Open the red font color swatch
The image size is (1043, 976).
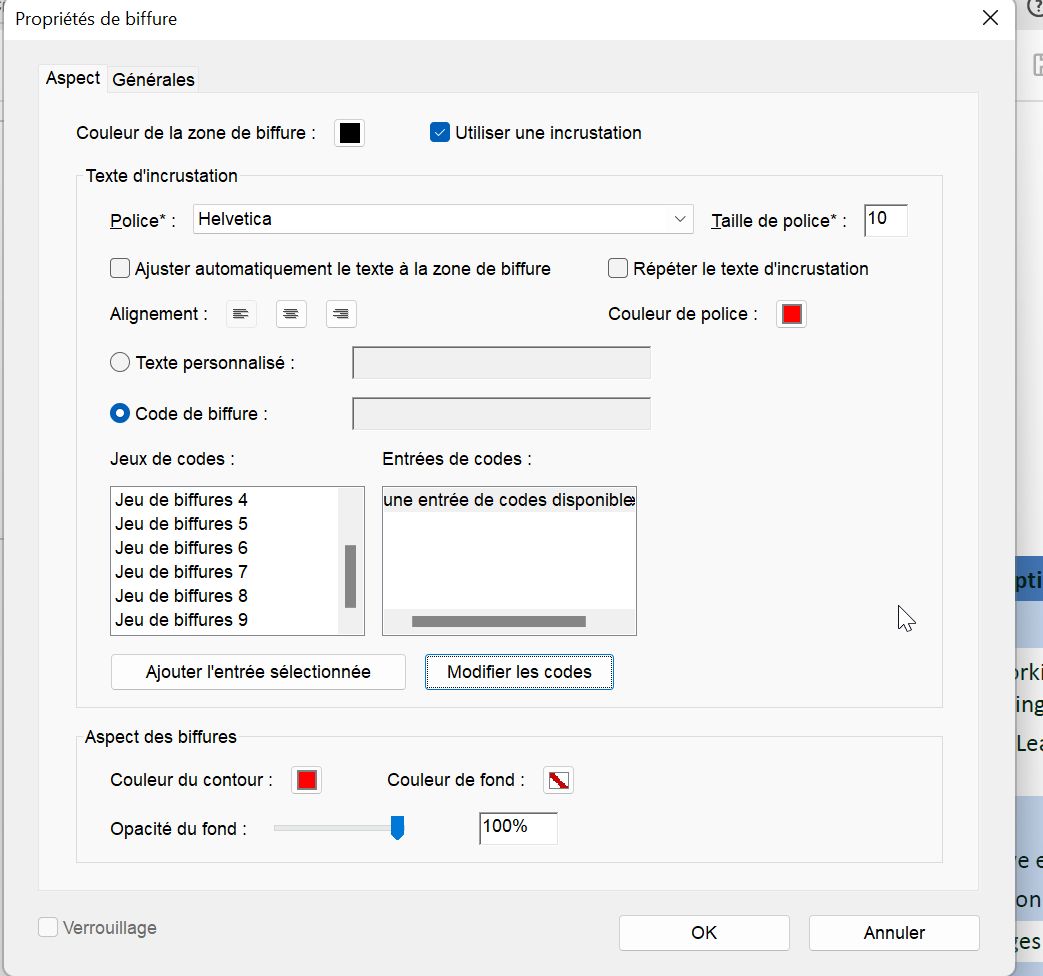click(791, 314)
